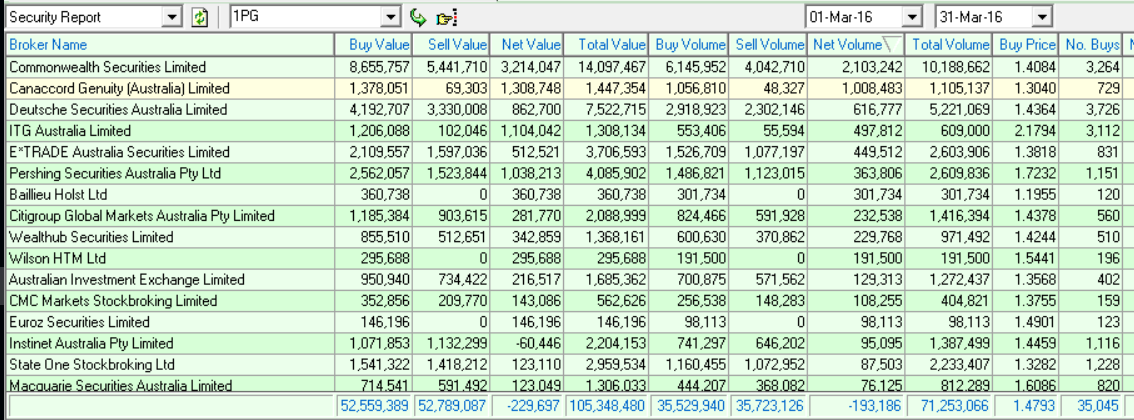Click the Net Volume sorted column header
The image size is (1134, 420).
(x=856, y=45)
